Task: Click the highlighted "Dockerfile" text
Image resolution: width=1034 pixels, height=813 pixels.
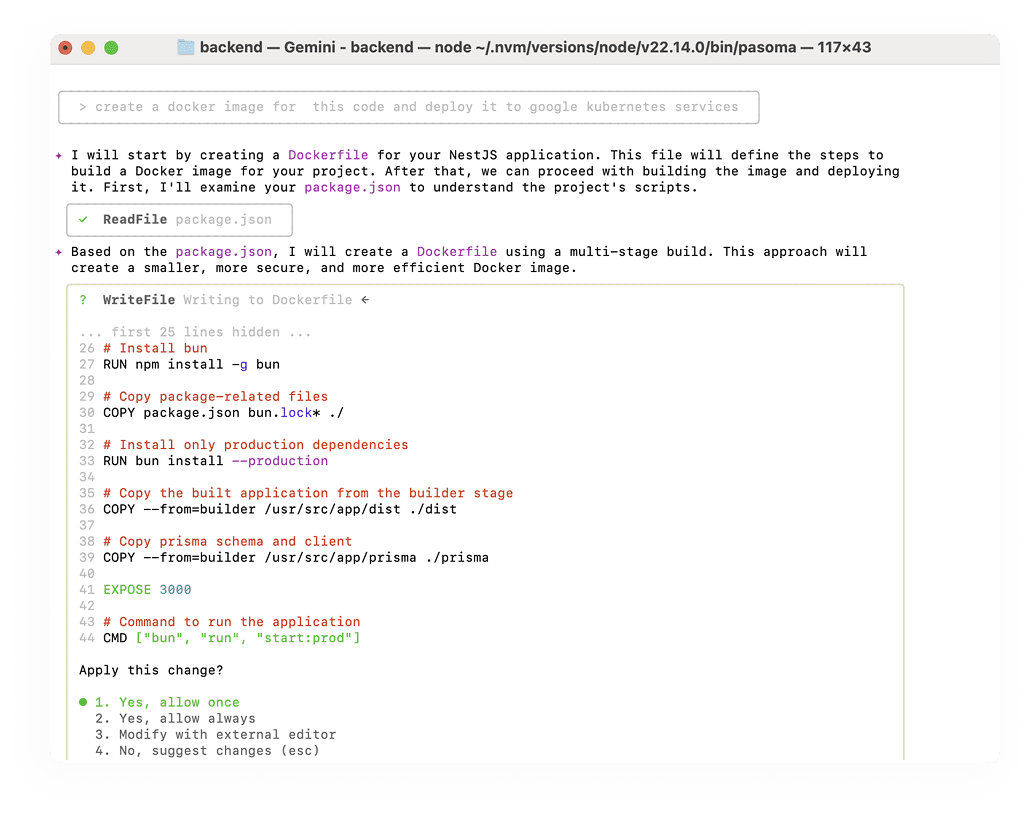Action: click(328, 155)
